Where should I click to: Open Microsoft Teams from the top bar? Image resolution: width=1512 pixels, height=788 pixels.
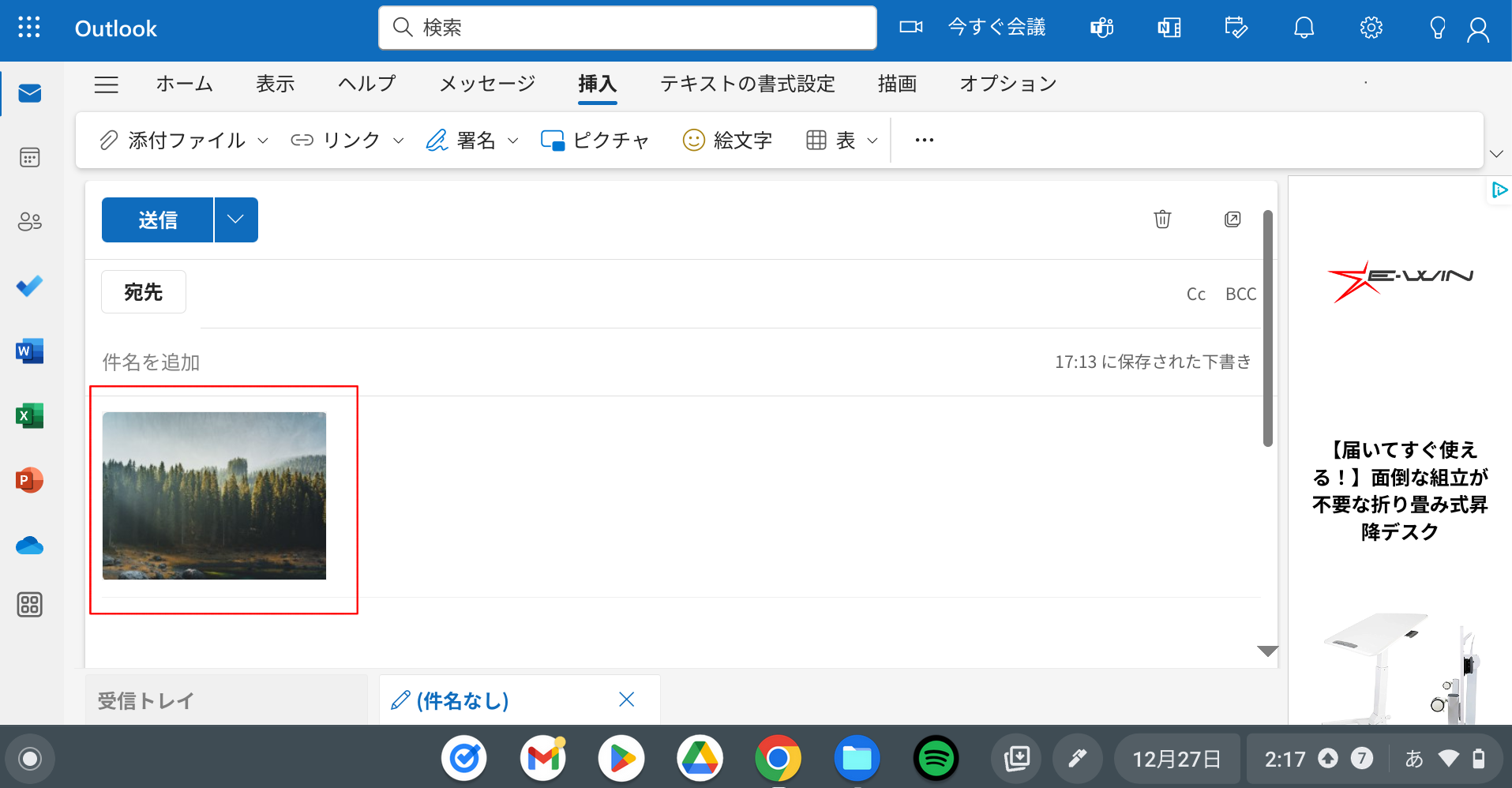pyautogui.click(x=1101, y=28)
